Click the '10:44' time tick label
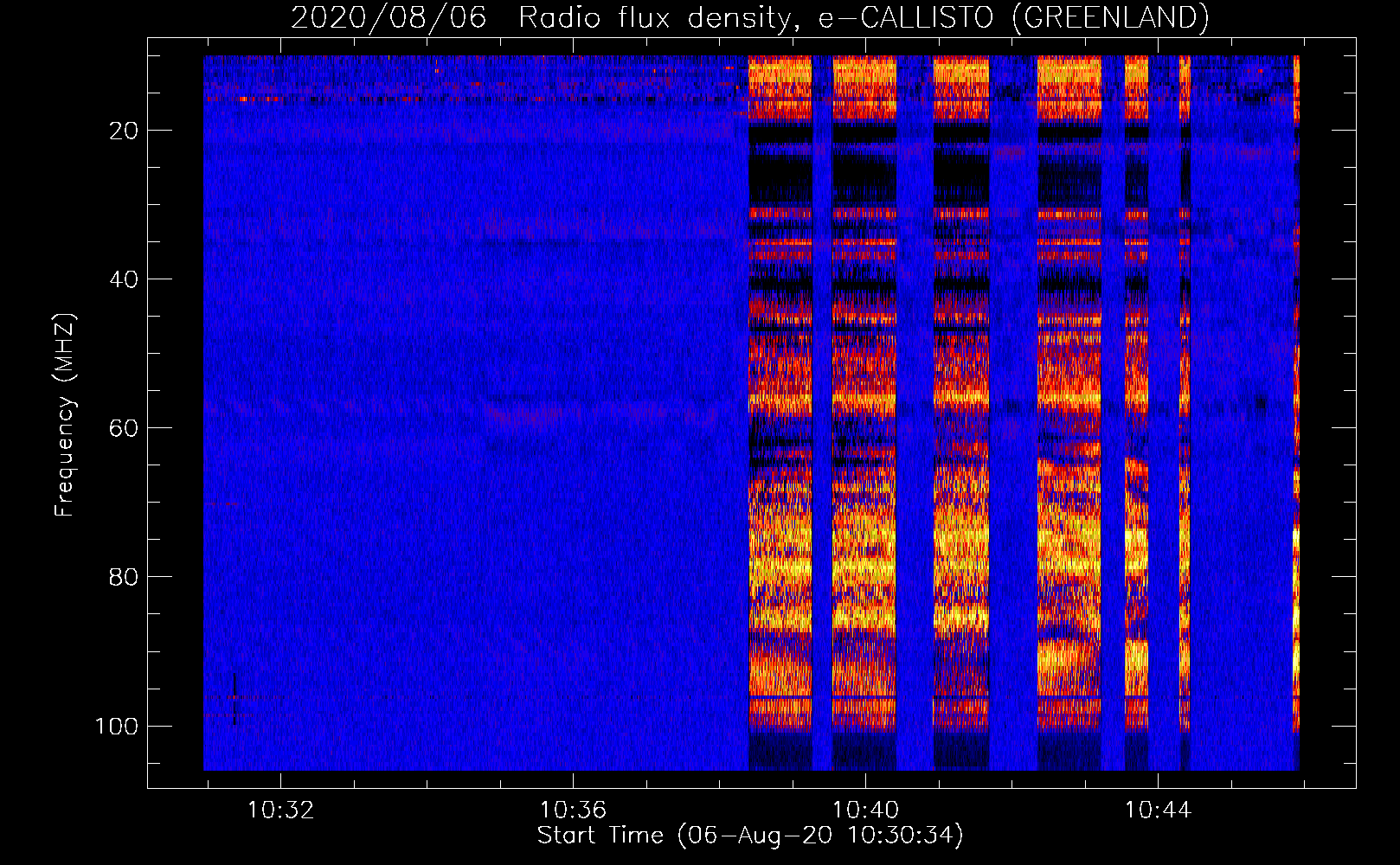This screenshot has height=865, width=1400. pos(1158,811)
